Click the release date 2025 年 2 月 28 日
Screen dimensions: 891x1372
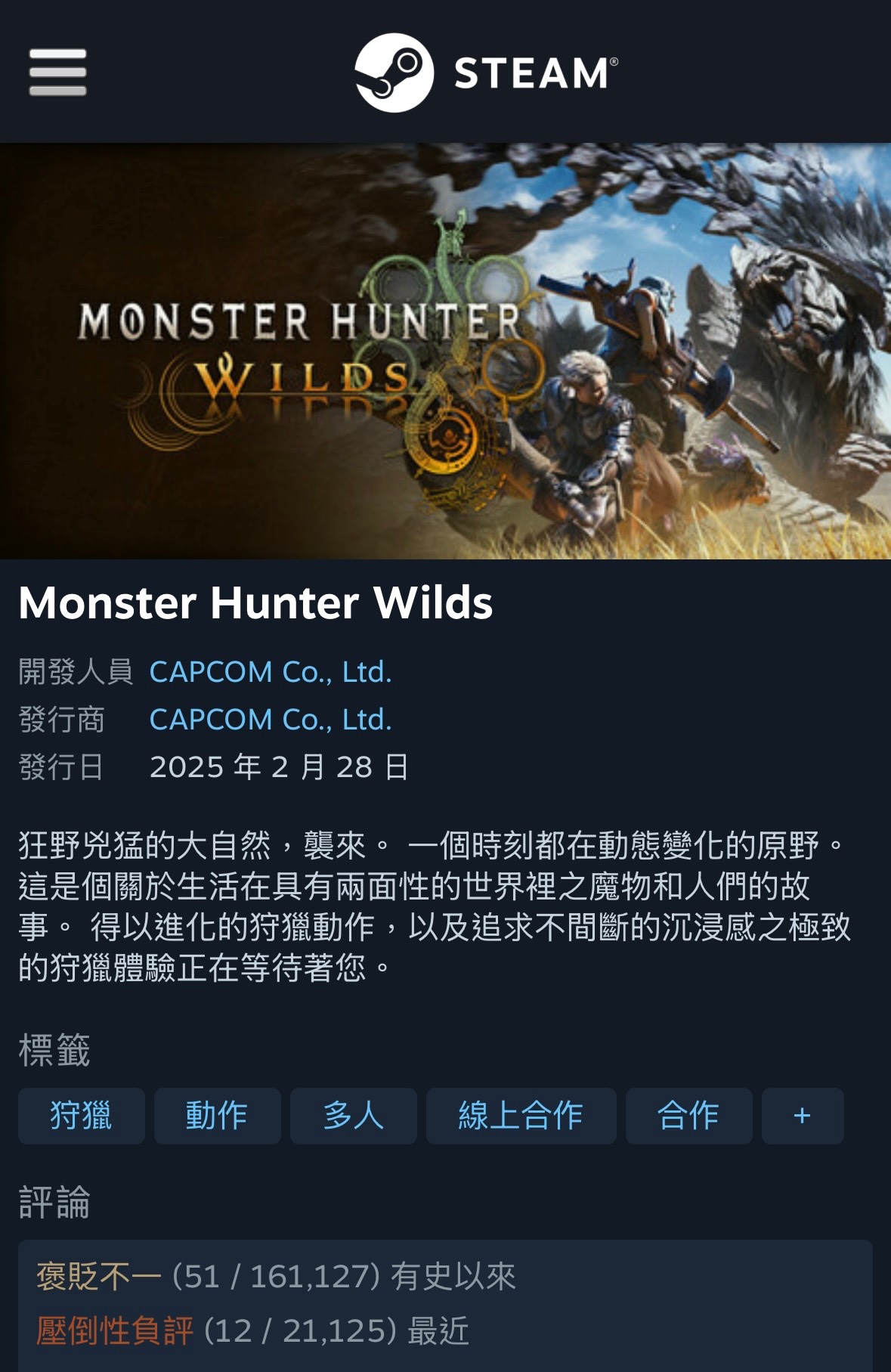coord(279,767)
